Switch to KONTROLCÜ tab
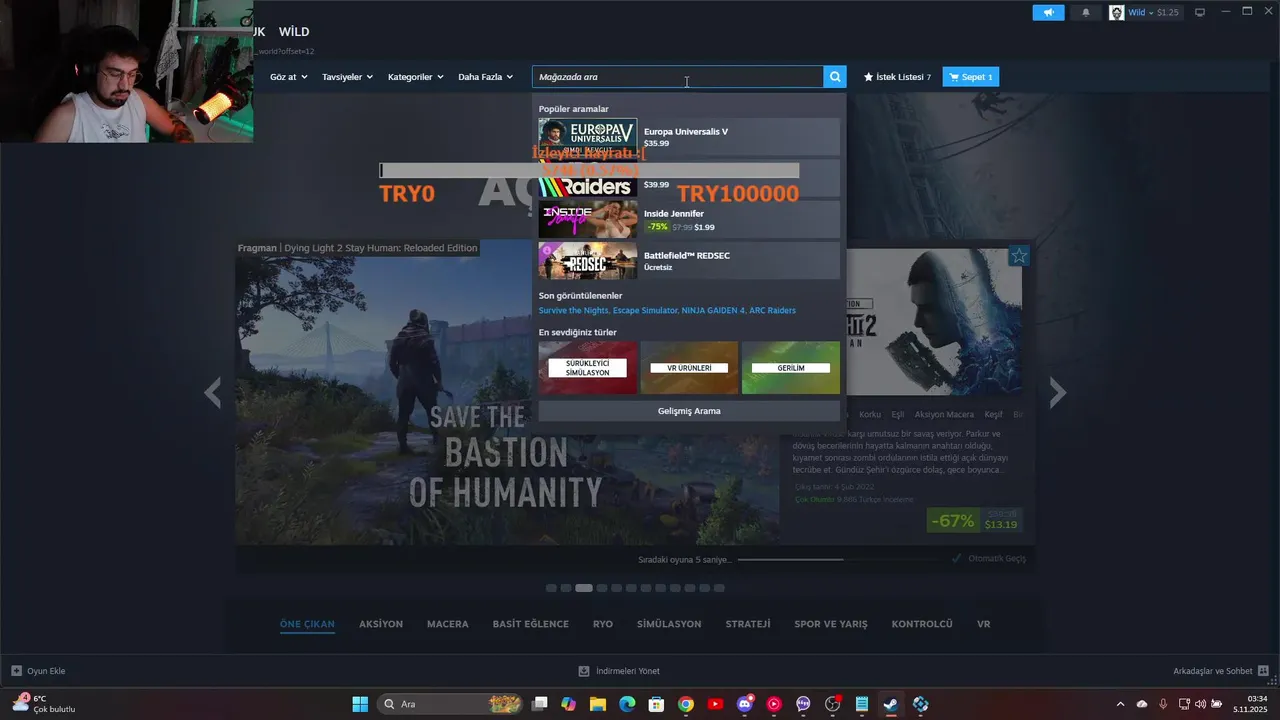 (922, 624)
